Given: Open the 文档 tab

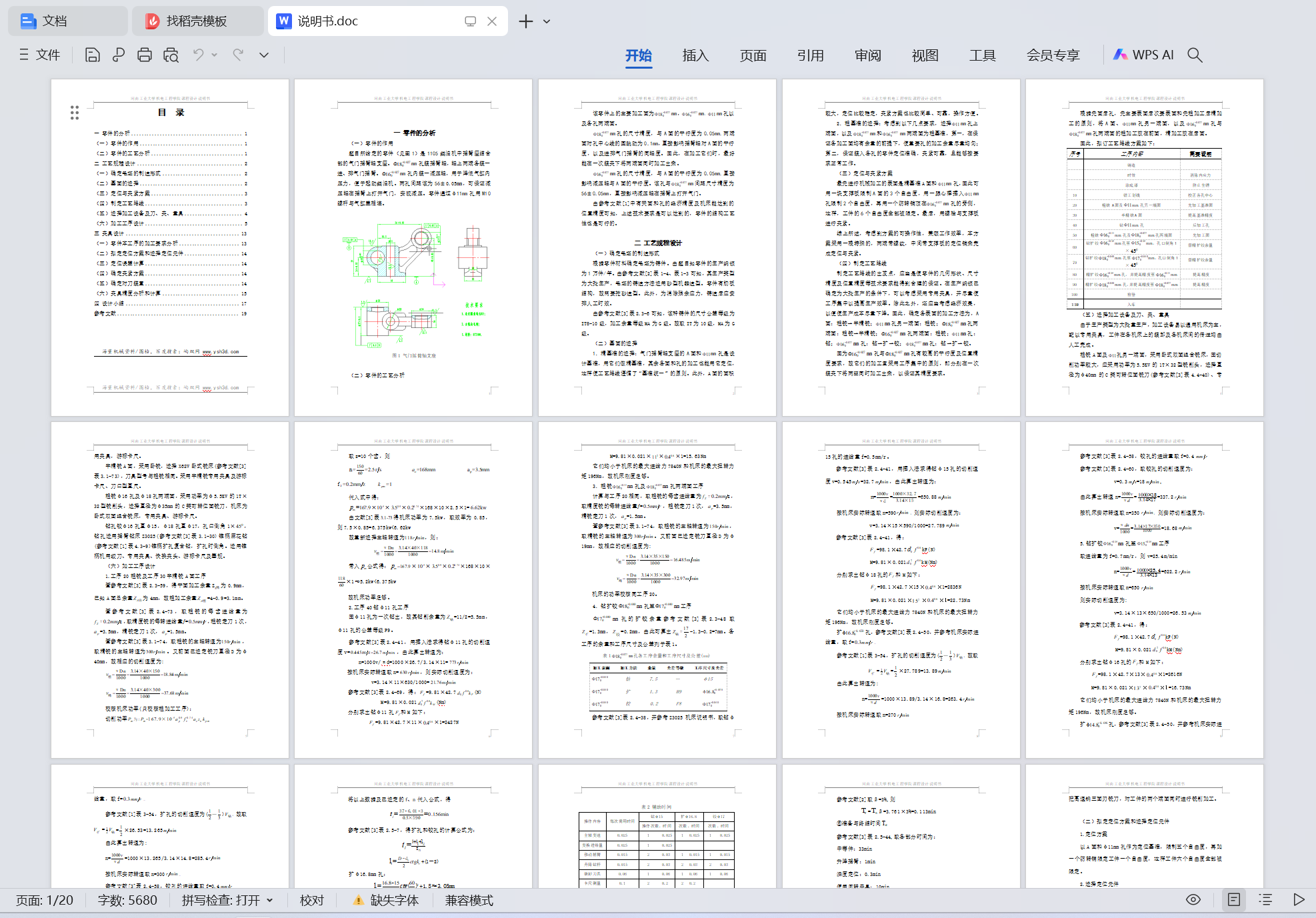Looking at the screenshot, I should (67, 21).
